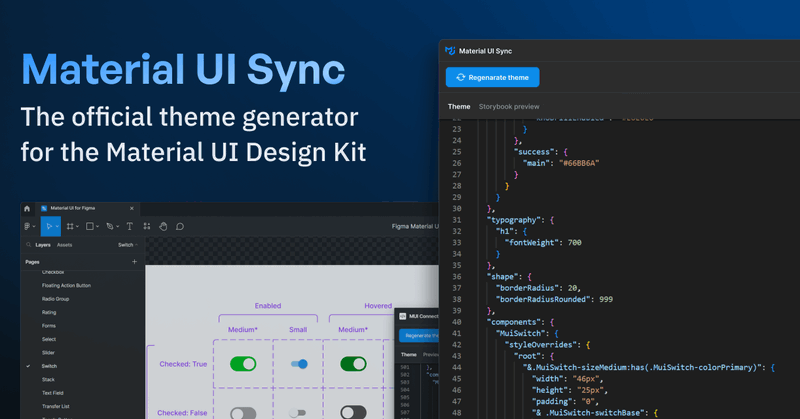Open the Floating Action Button page

pos(66,286)
